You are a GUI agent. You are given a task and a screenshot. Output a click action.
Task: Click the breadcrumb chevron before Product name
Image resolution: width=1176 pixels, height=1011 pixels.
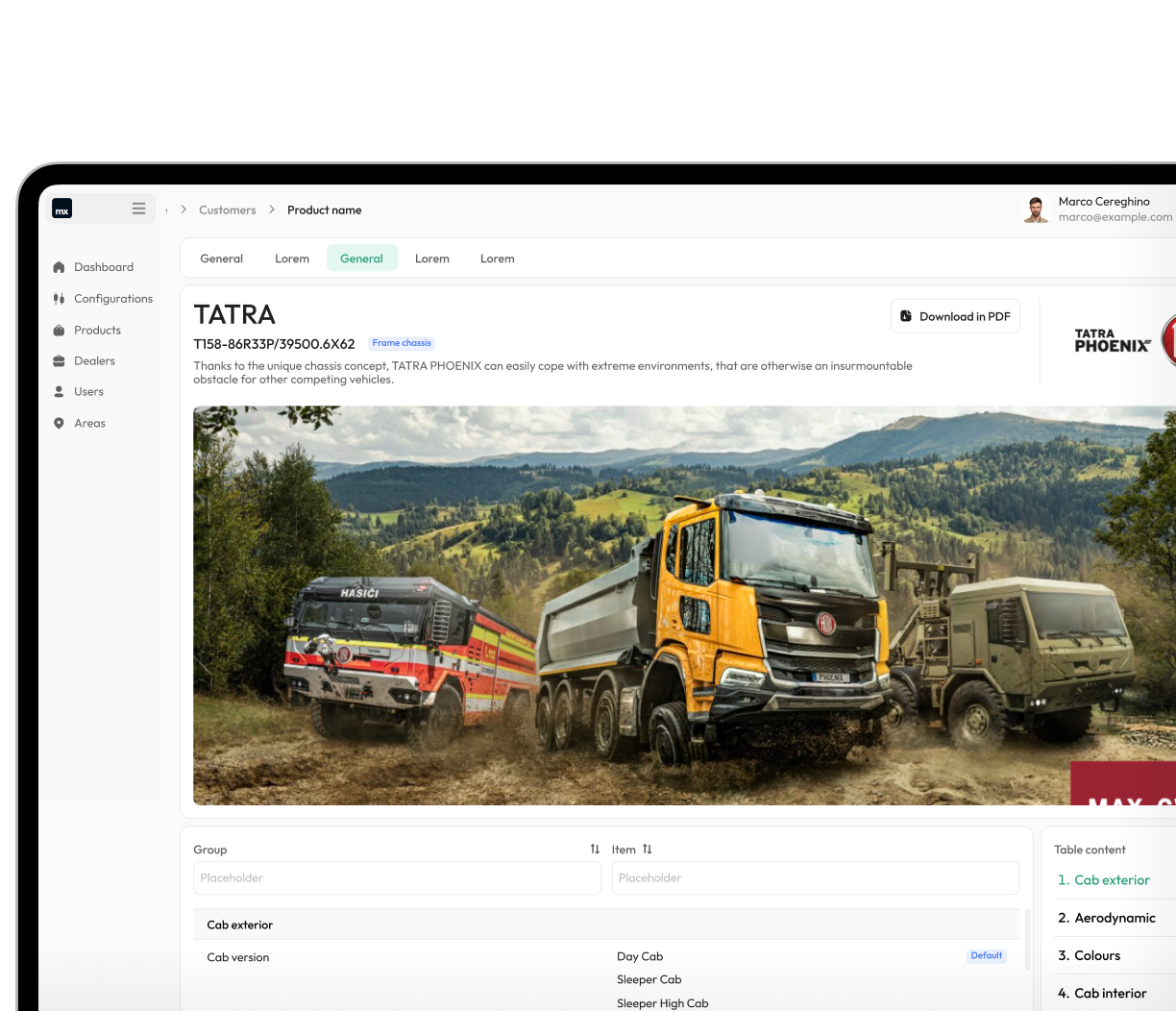click(x=272, y=210)
